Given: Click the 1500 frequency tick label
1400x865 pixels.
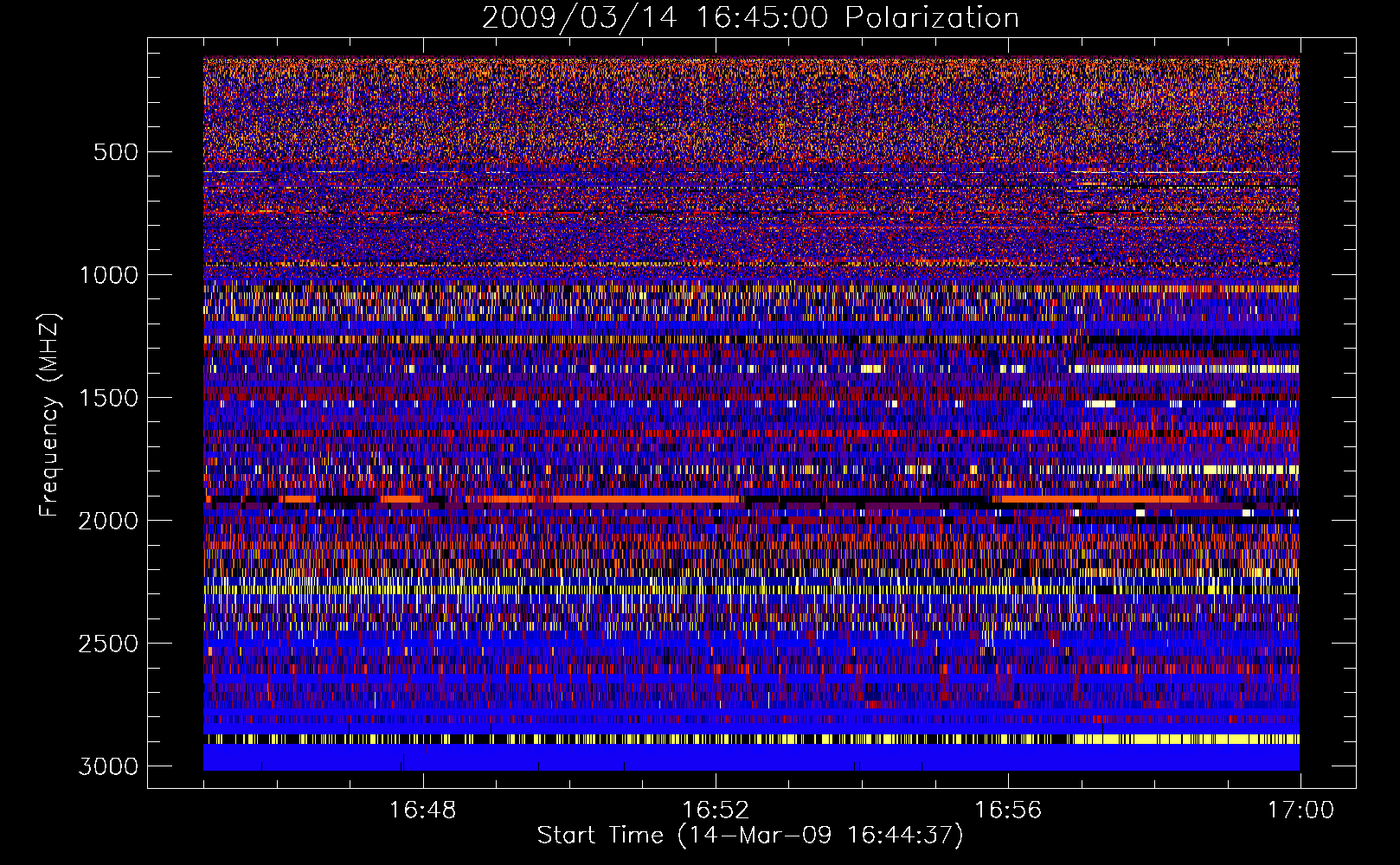Looking at the screenshot, I should click(x=109, y=398).
